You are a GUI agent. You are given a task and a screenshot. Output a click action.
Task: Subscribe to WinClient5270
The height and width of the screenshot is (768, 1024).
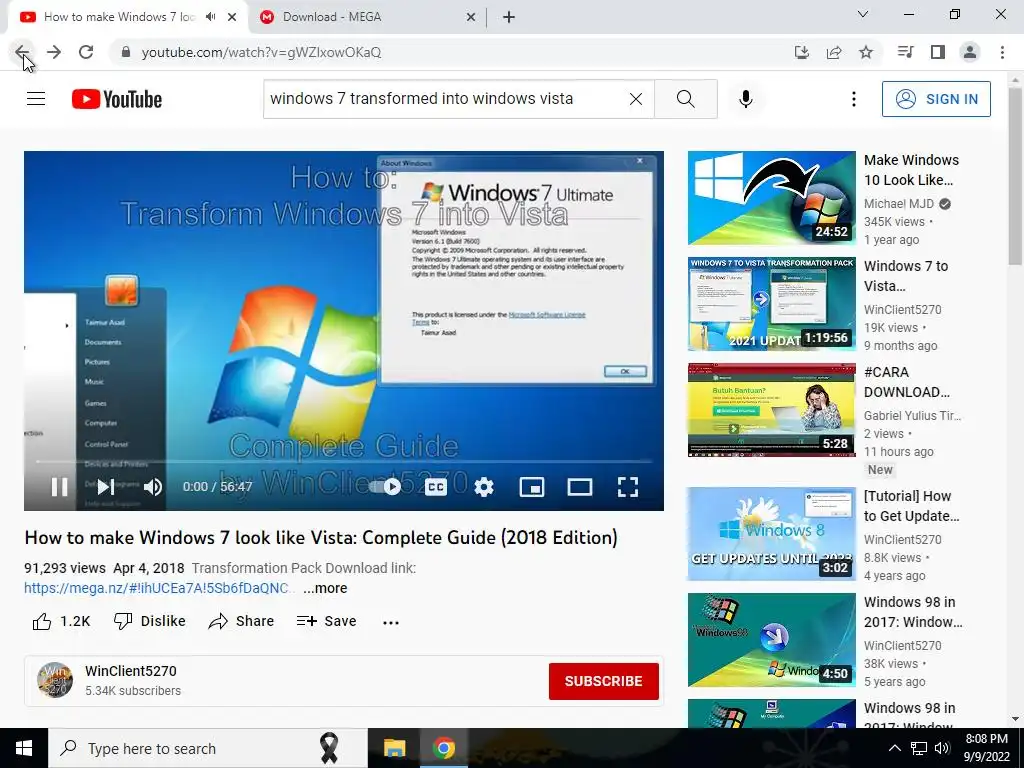pyautogui.click(x=603, y=681)
